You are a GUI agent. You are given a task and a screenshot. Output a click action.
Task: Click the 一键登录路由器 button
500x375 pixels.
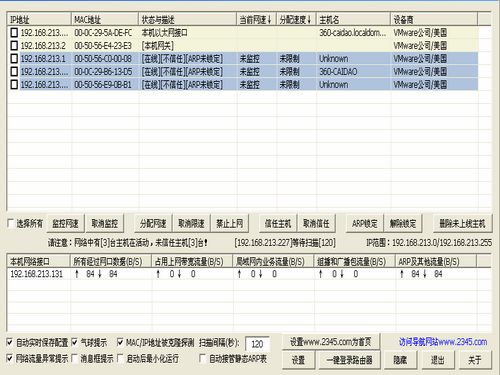(349, 360)
